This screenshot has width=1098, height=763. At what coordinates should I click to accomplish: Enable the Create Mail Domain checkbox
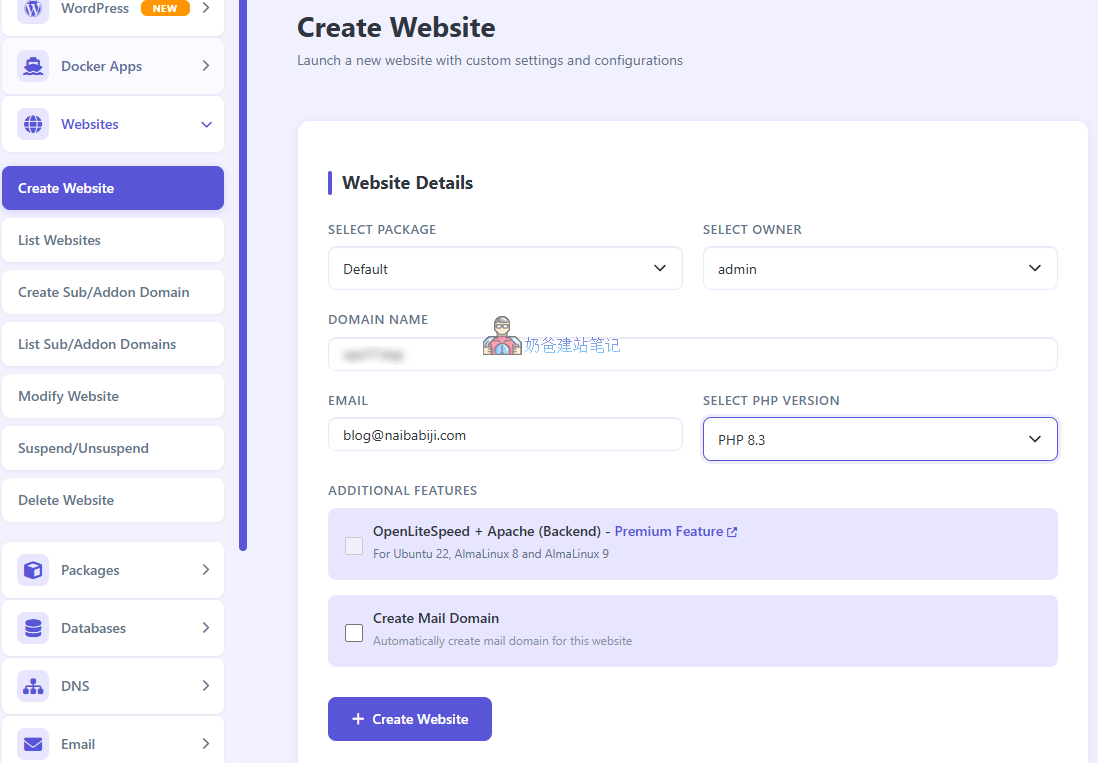click(x=354, y=633)
